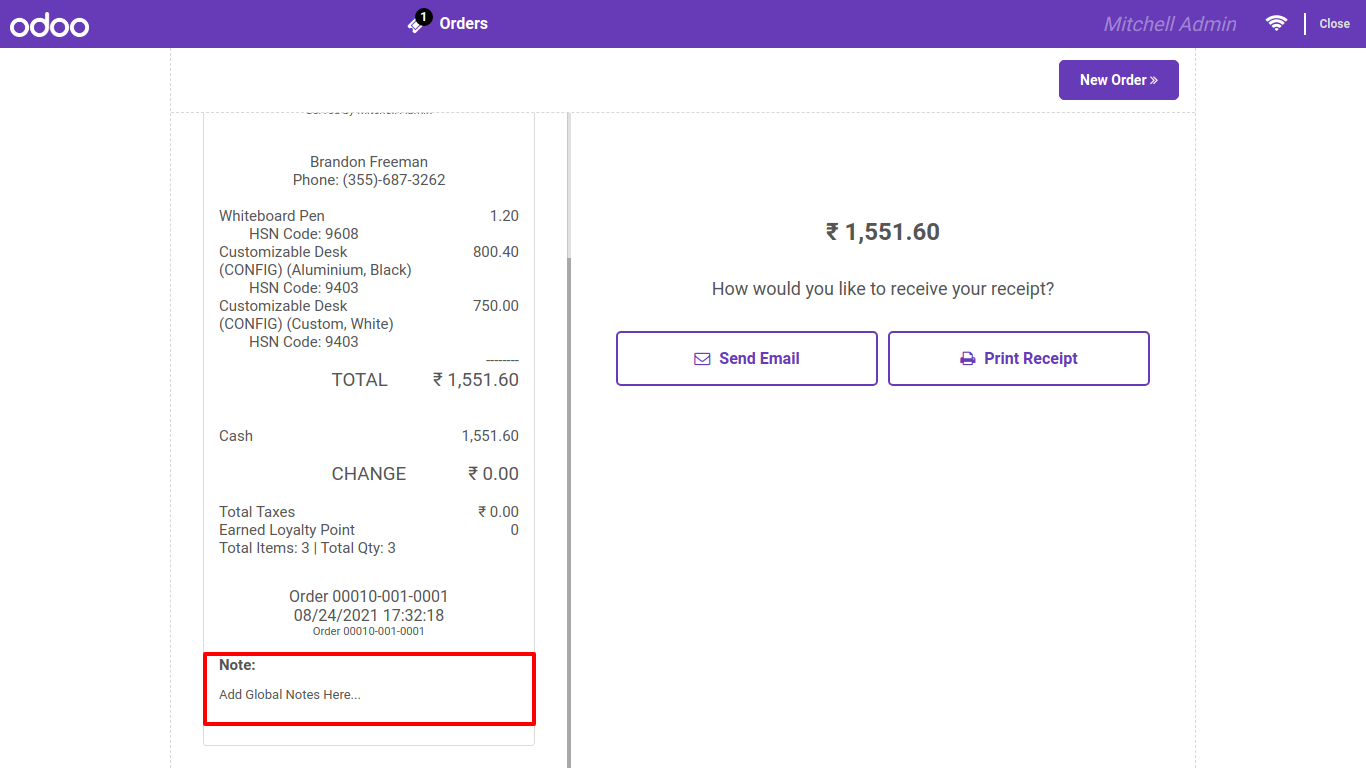
Task: Click the receipt question prompt text
Action: pos(883,289)
